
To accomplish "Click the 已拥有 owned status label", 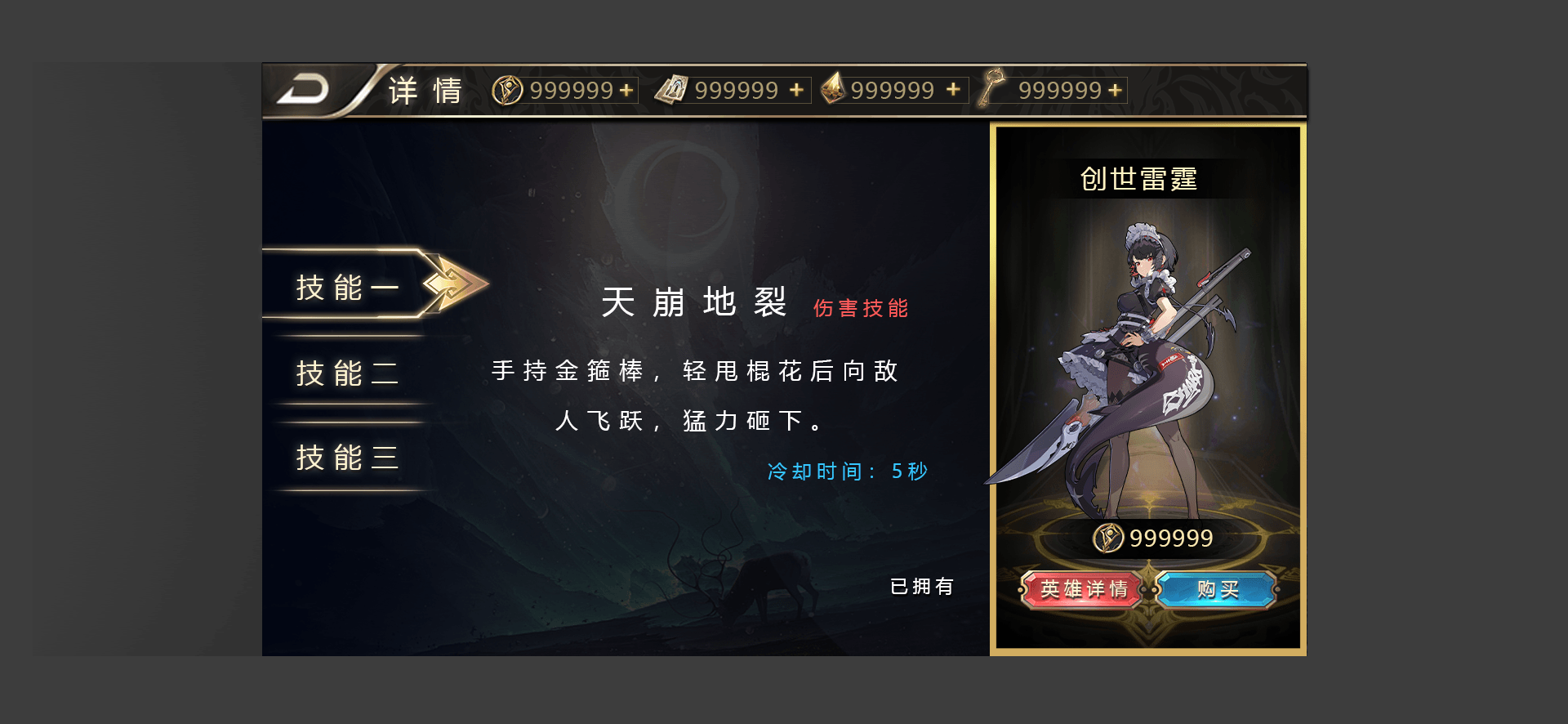I will [x=922, y=587].
